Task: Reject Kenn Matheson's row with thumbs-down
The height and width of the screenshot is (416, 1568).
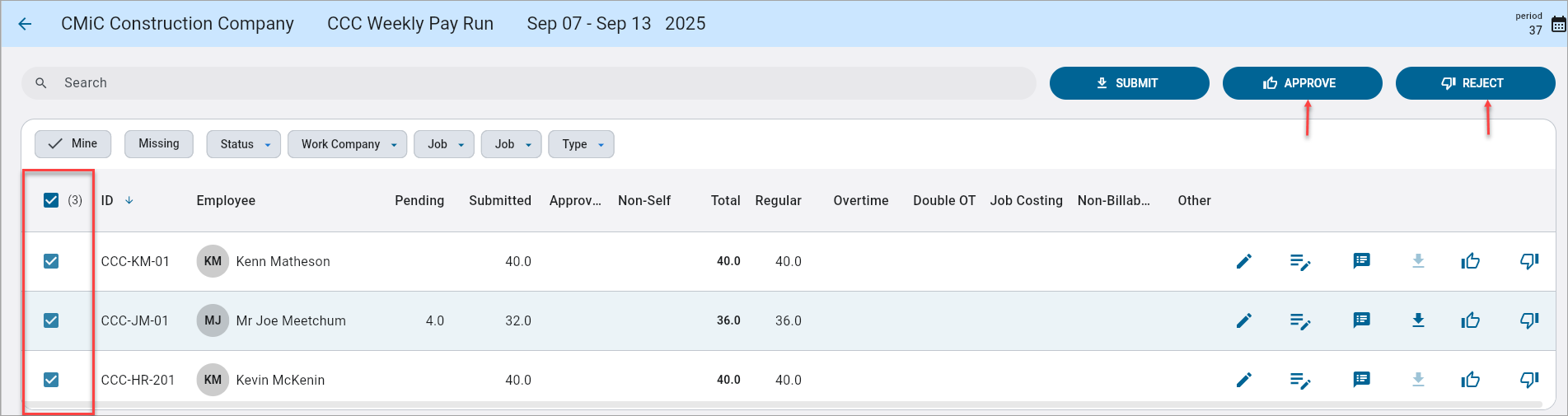Action: 1529,261
